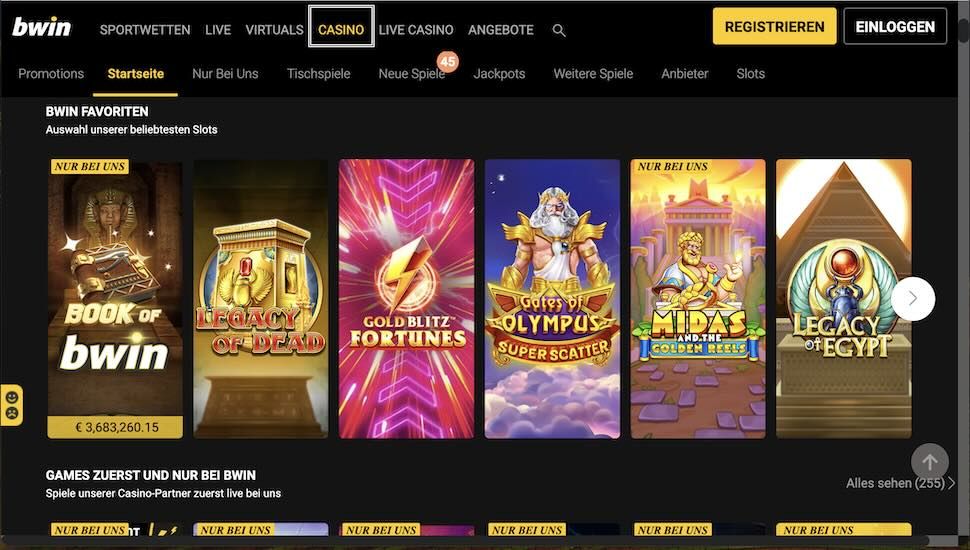Image resolution: width=970 pixels, height=550 pixels.
Task: Click the bwin logo
Action: coord(41,27)
